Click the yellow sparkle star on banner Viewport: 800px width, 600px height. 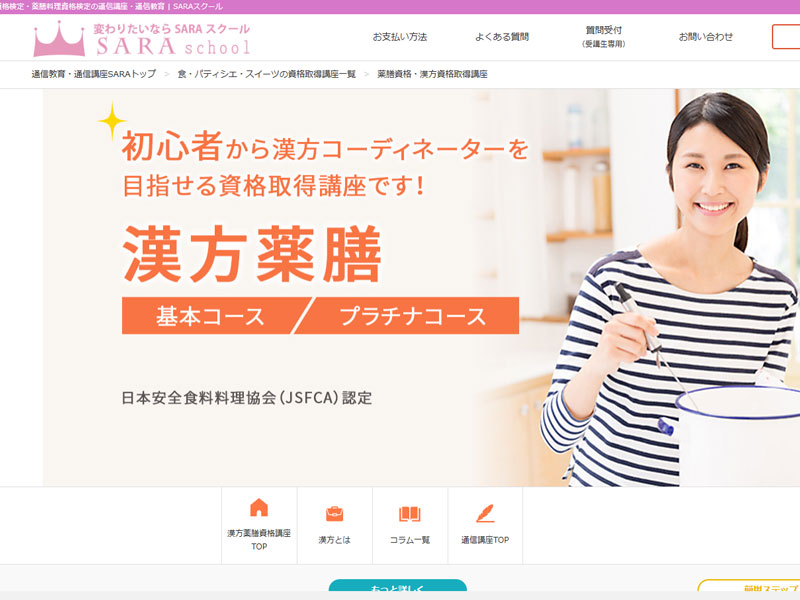point(112,121)
